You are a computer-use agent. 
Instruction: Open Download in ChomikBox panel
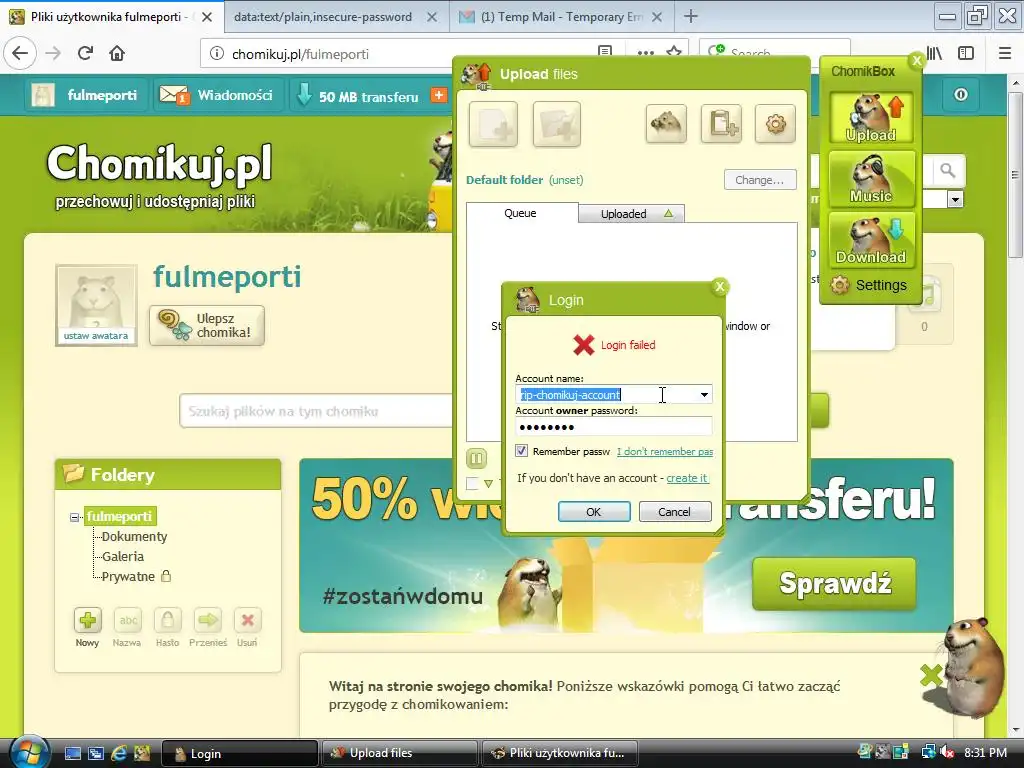coord(871,240)
